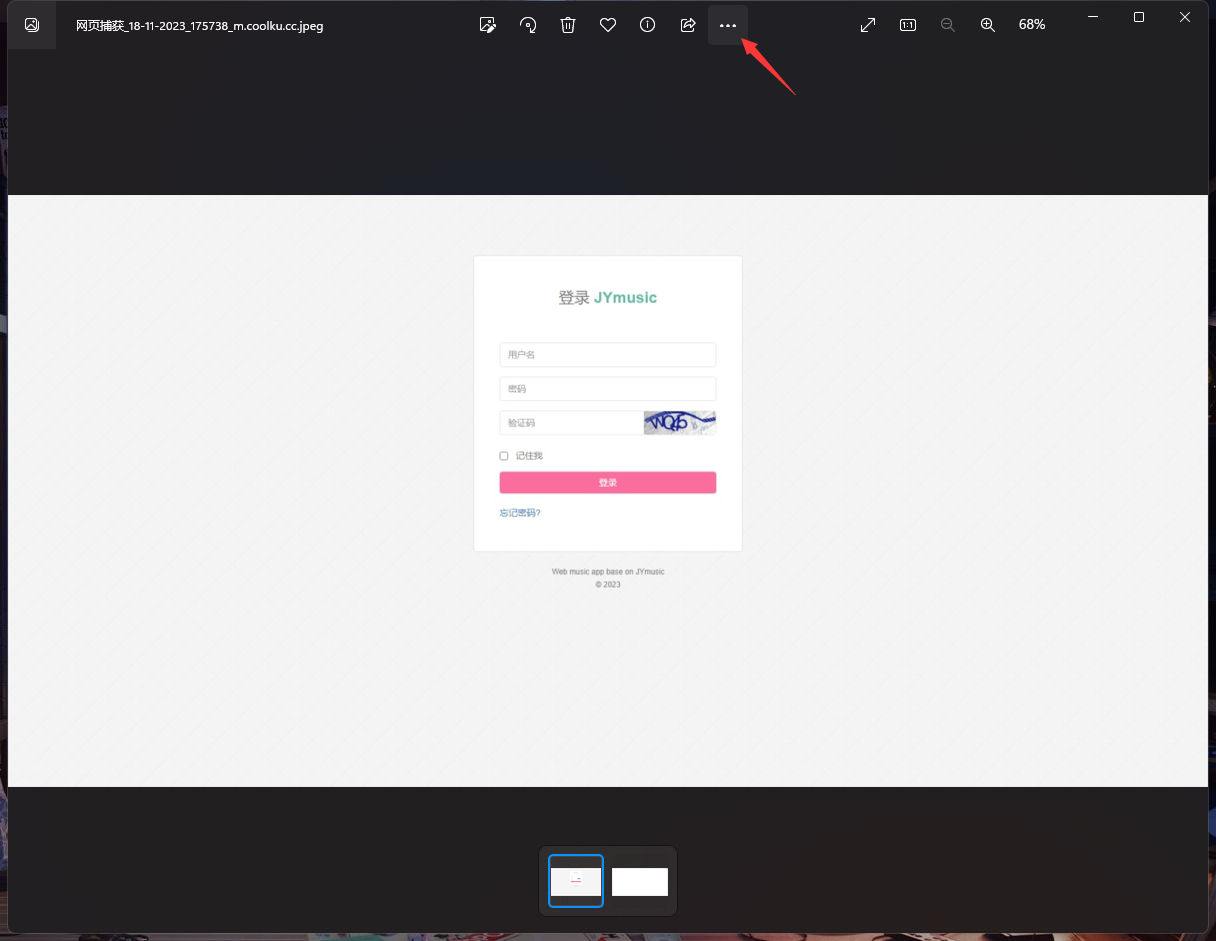This screenshot has width=1216, height=941.
Task: Click the 用户名 input field
Action: coord(608,355)
